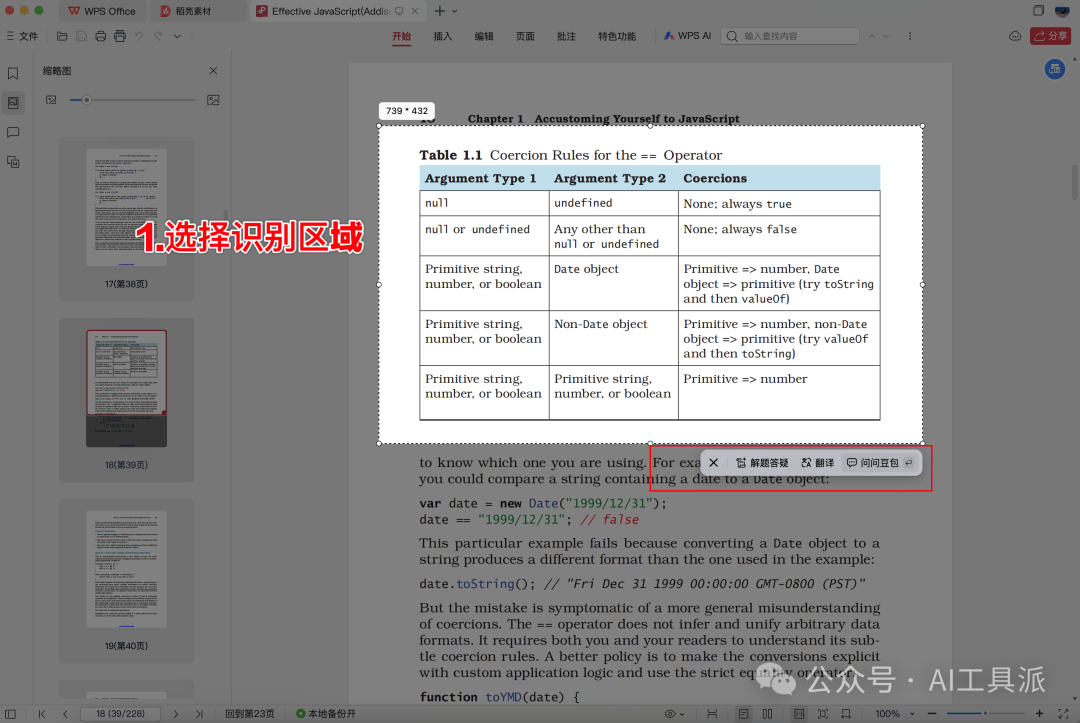
Task: Jump to last page icon
Action: [x=199, y=713]
